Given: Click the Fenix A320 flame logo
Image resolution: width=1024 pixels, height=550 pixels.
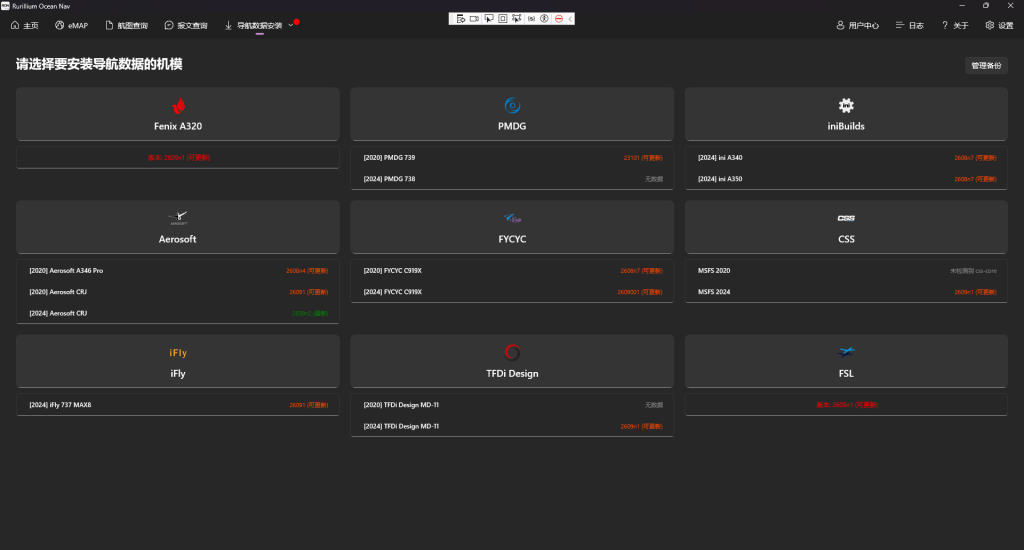Looking at the screenshot, I should tap(178, 105).
